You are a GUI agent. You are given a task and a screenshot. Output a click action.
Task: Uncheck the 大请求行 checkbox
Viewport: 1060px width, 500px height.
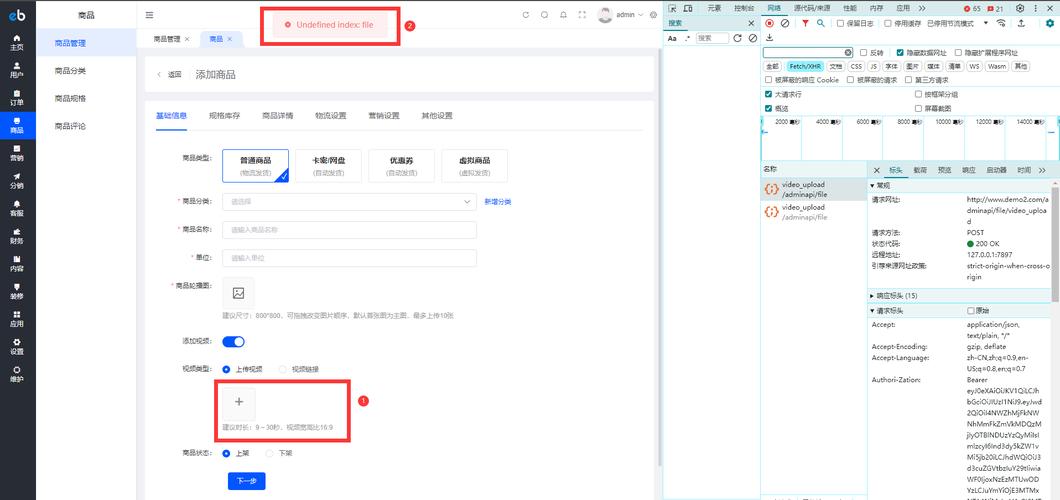pyautogui.click(x=768, y=94)
